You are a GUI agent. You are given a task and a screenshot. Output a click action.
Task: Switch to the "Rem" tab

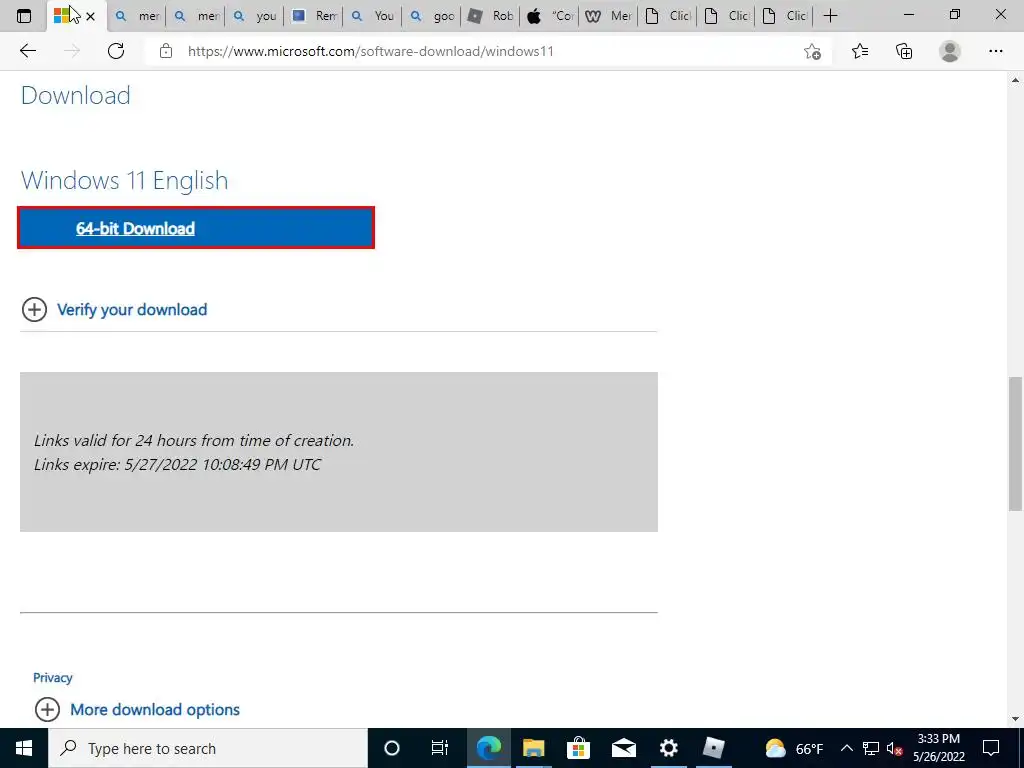[x=314, y=16]
